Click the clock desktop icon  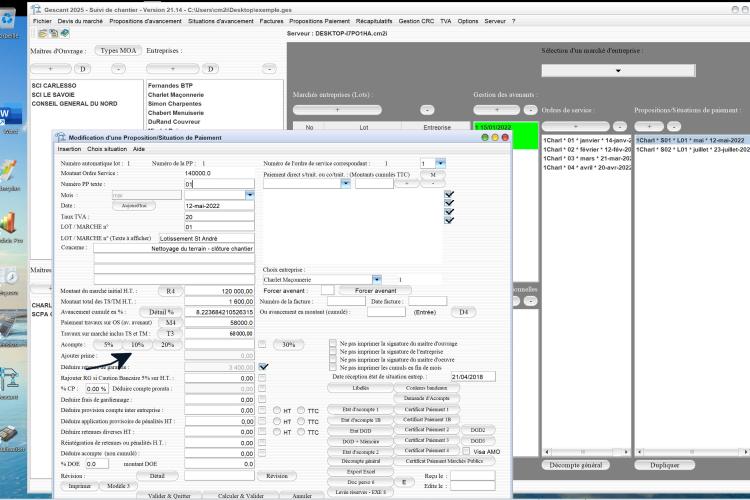(x=9, y=276)
